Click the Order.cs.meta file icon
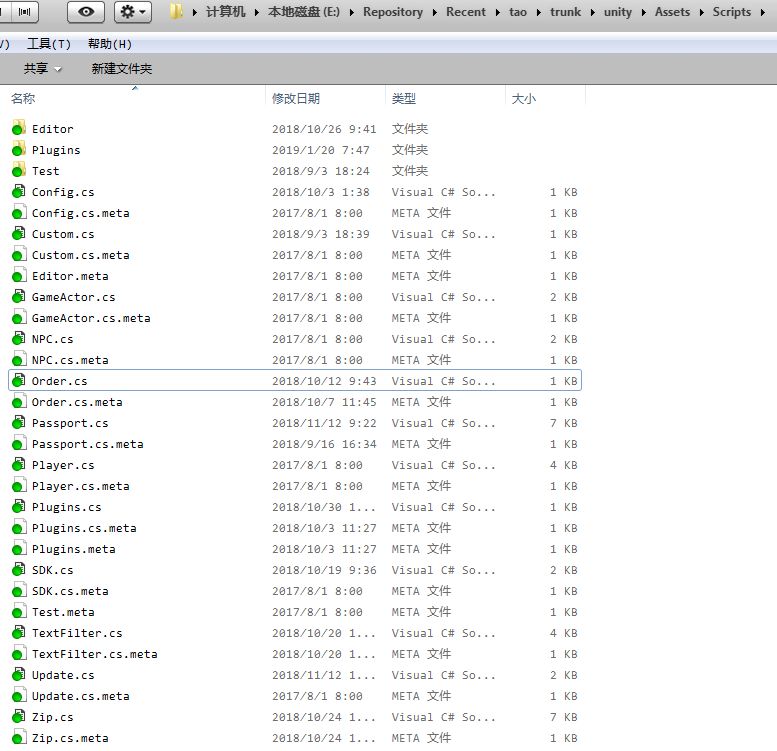 (18, 401)
